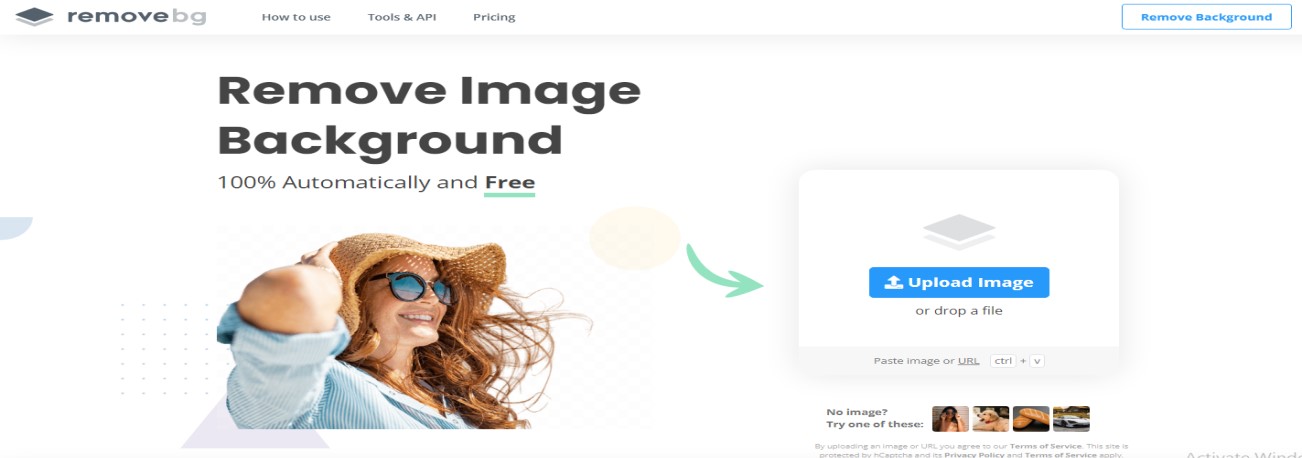Click the upload arrow icon inside Upload Image button
Image resolution: width=1302 pixels, height=458 pixels.
894,282
